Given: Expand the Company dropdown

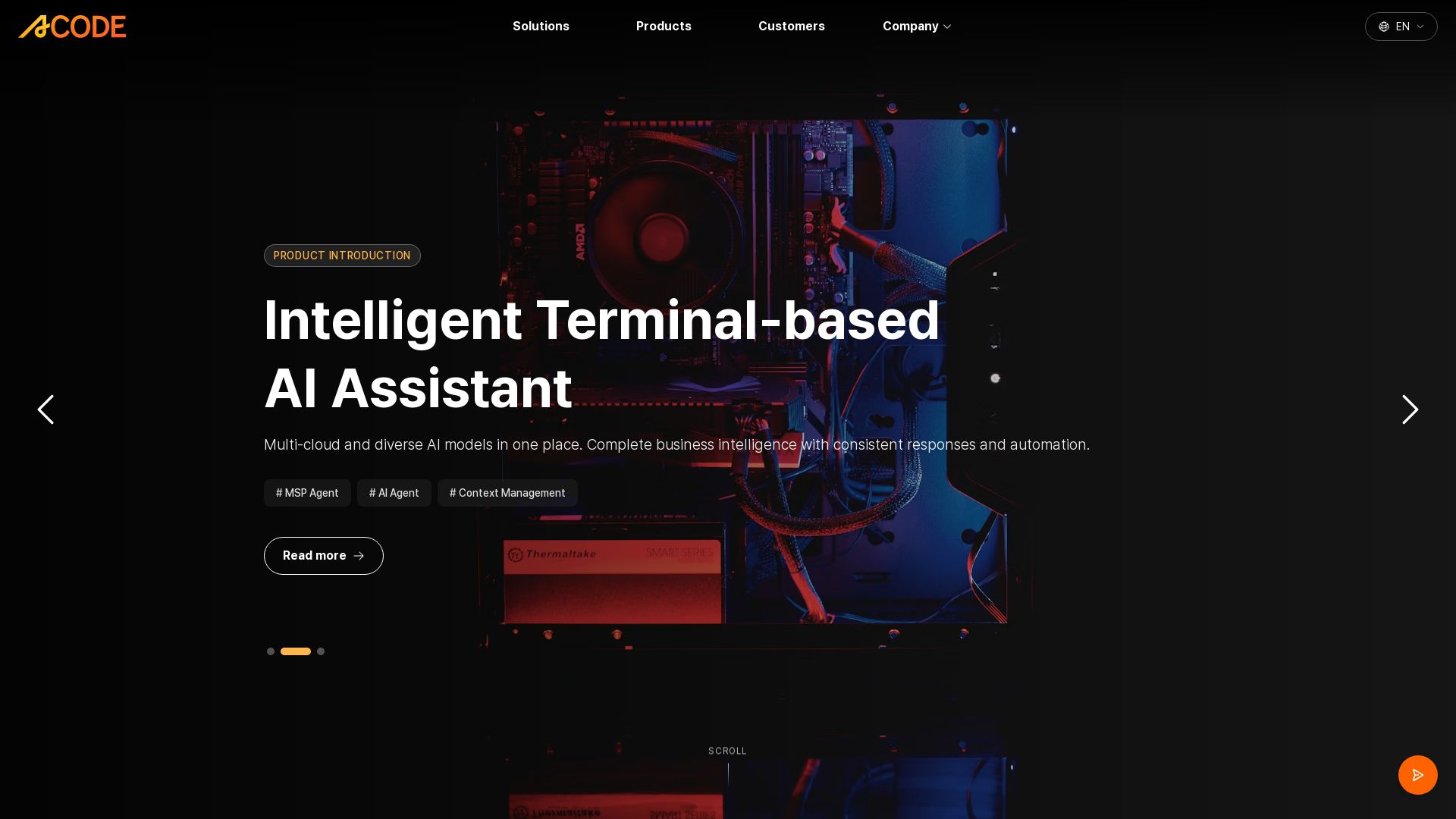Looking at the screenshot, I should [917, 26].
